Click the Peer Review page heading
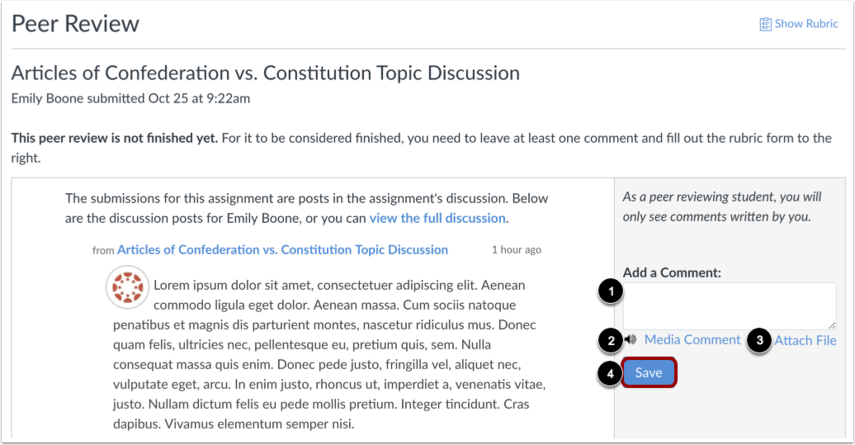Screen dimensions: 855x445 [75, 24]
